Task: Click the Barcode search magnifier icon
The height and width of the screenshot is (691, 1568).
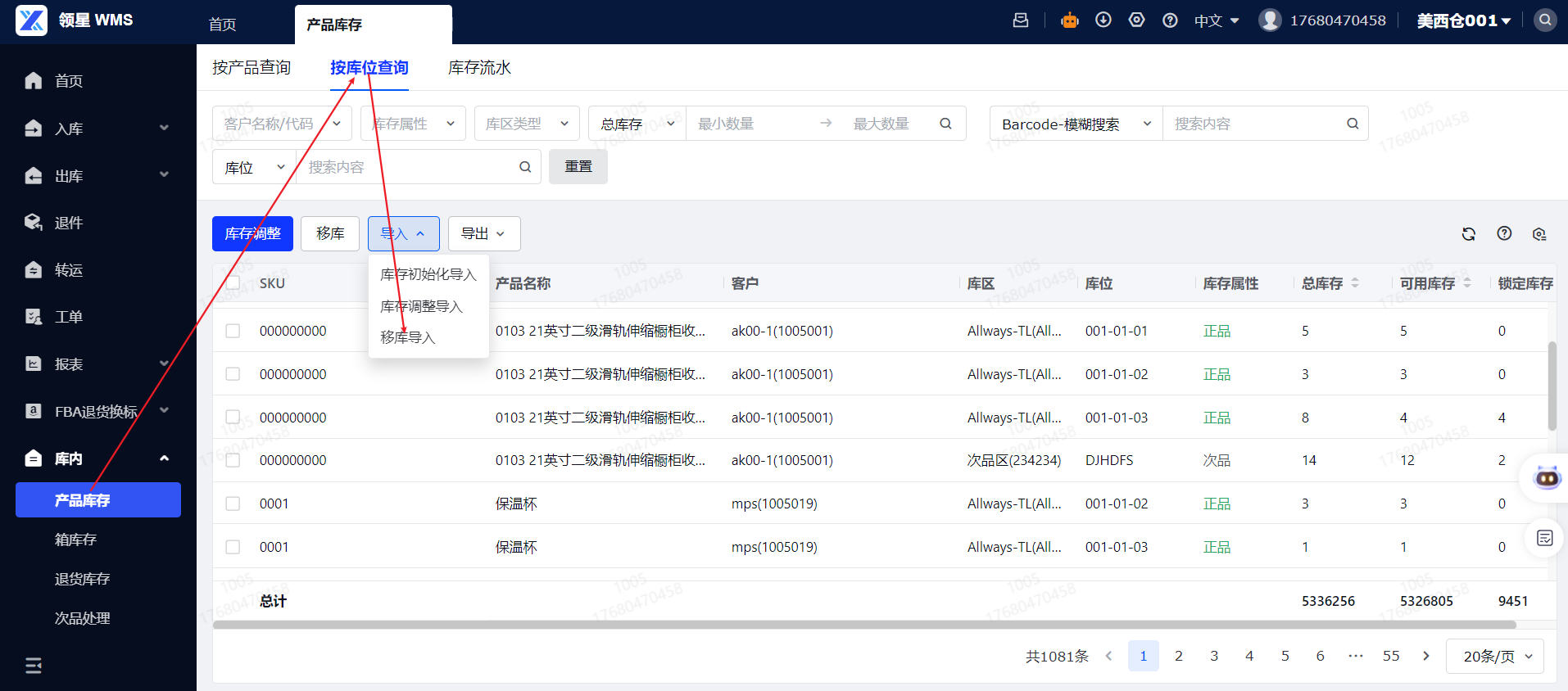Action: click(1353, 124)
